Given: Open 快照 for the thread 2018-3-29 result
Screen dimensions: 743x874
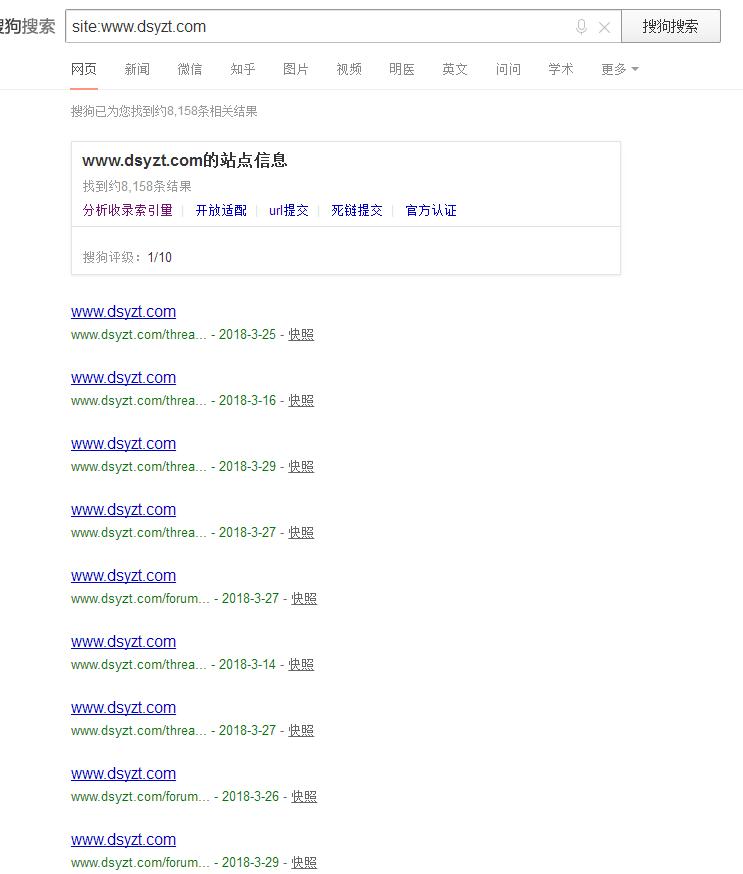Looking at the screenshot, I should click(301, 467).
